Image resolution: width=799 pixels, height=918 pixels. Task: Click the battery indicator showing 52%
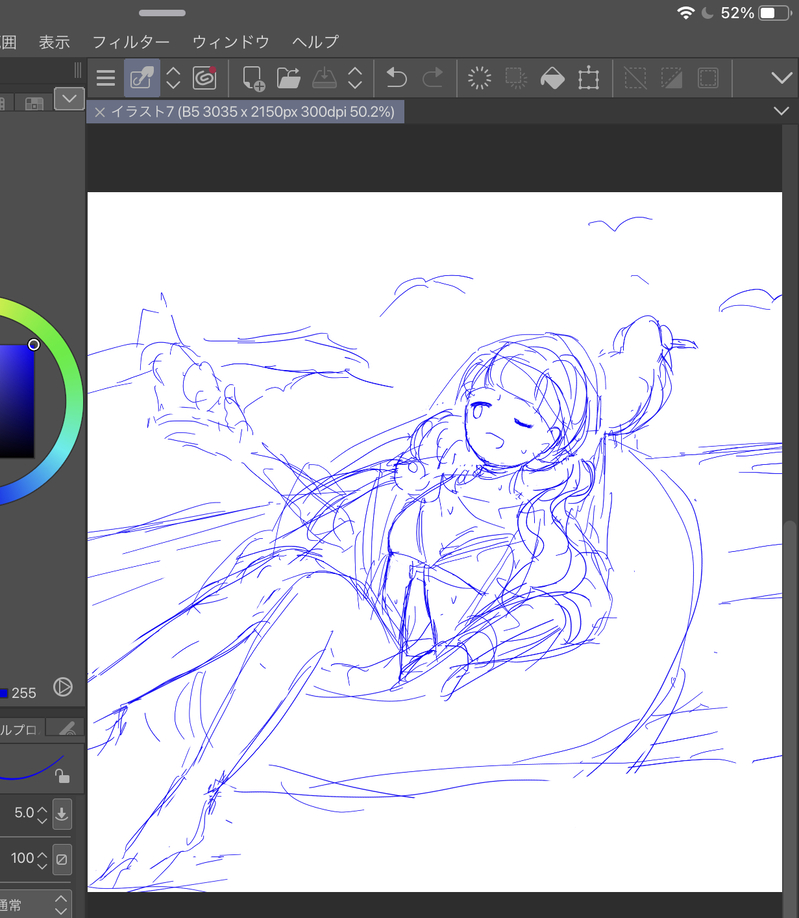tap(775, 13)
